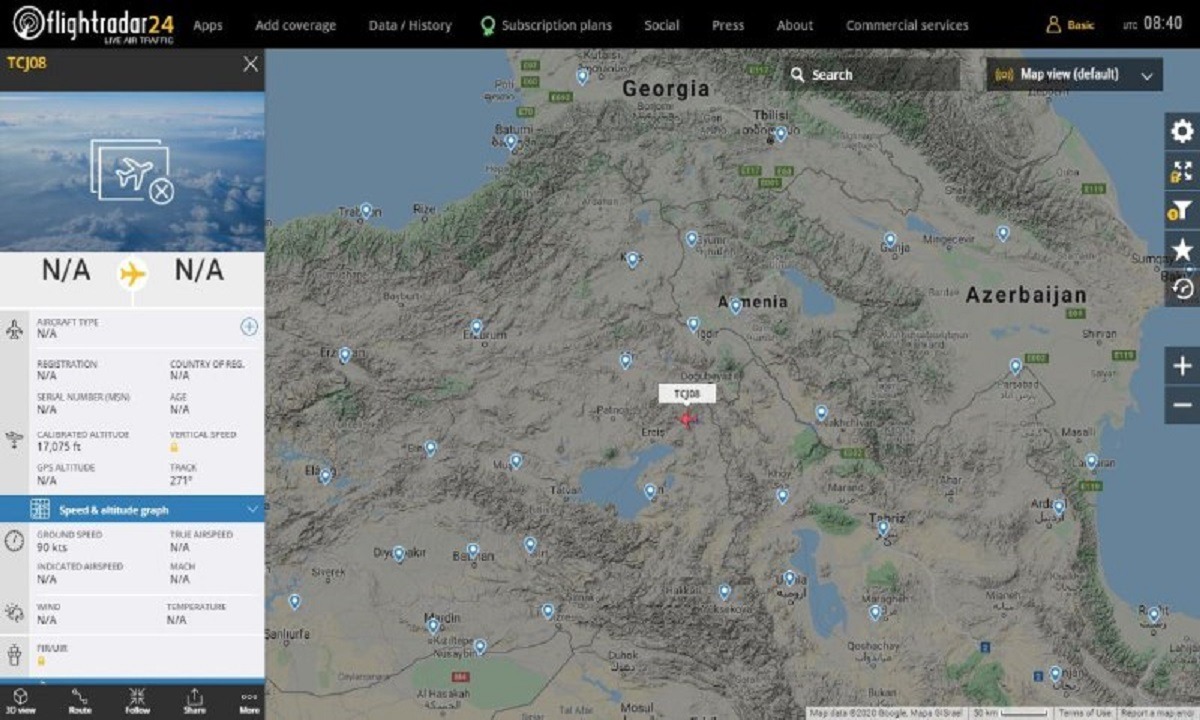The image size is (1200, 720).
Task: Open Map view (default) dropdown
Action: (x=1075, y=75)
